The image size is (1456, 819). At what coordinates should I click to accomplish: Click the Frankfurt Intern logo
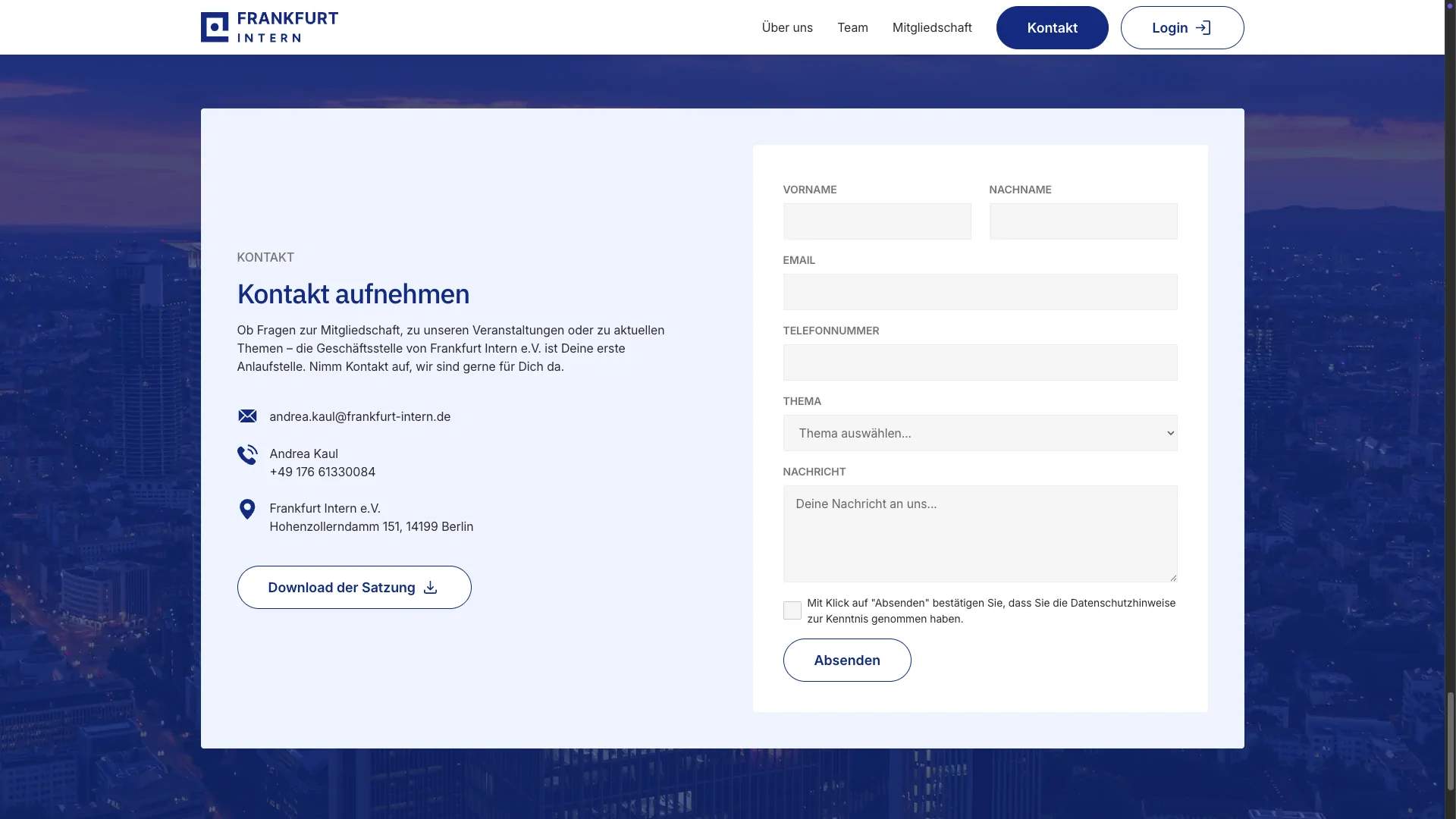269,27
